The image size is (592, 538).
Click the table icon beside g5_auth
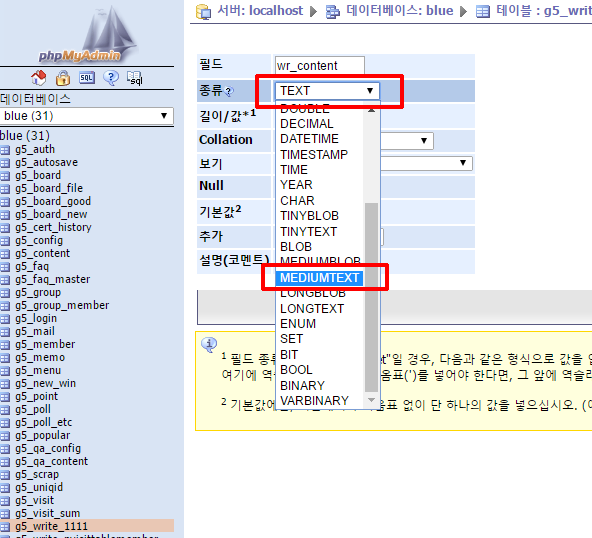5,150
